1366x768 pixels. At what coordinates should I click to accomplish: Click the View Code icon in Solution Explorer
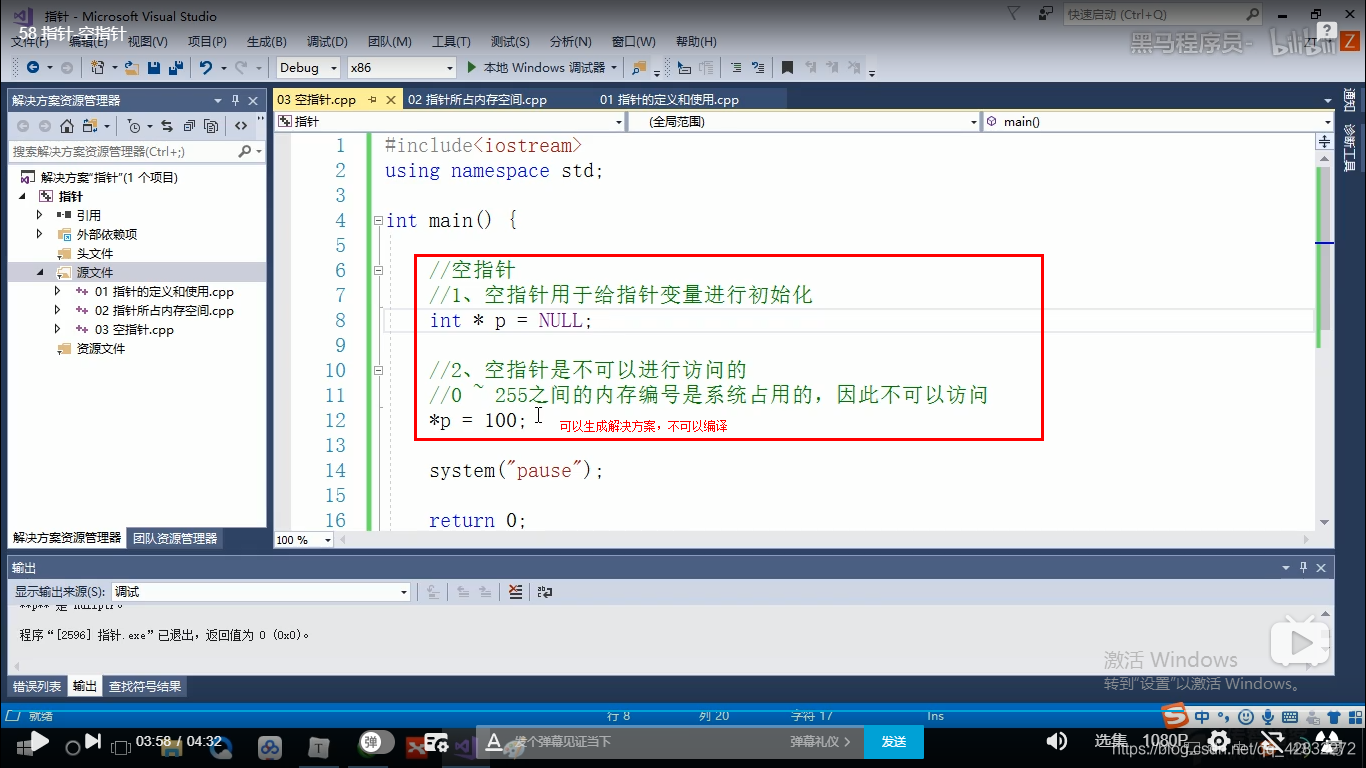click(x=241, y=126)
